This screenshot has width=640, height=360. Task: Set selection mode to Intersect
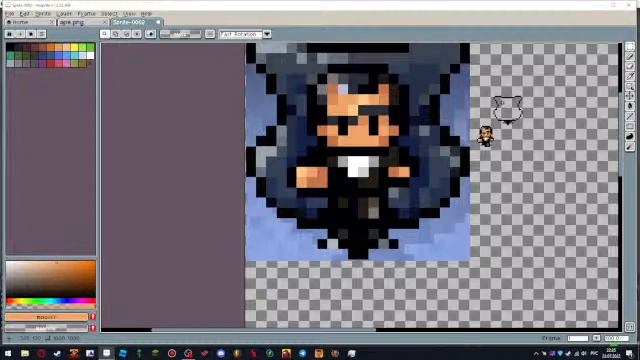click(137, 34)
